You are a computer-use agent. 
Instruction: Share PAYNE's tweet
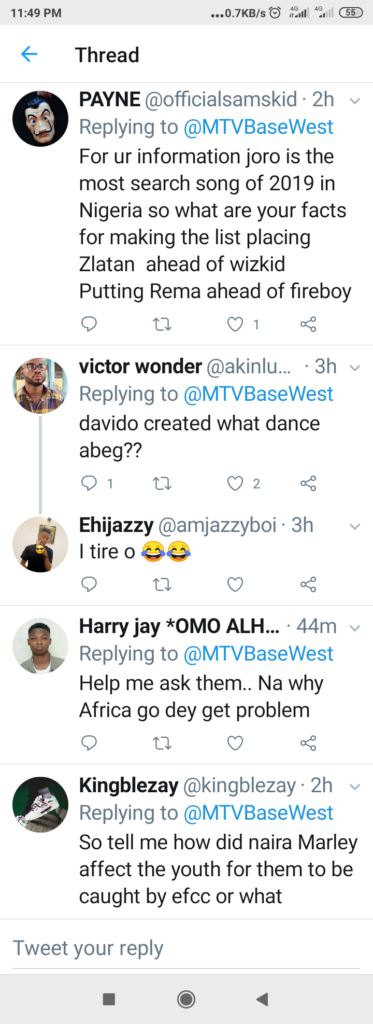pos(308,323)
